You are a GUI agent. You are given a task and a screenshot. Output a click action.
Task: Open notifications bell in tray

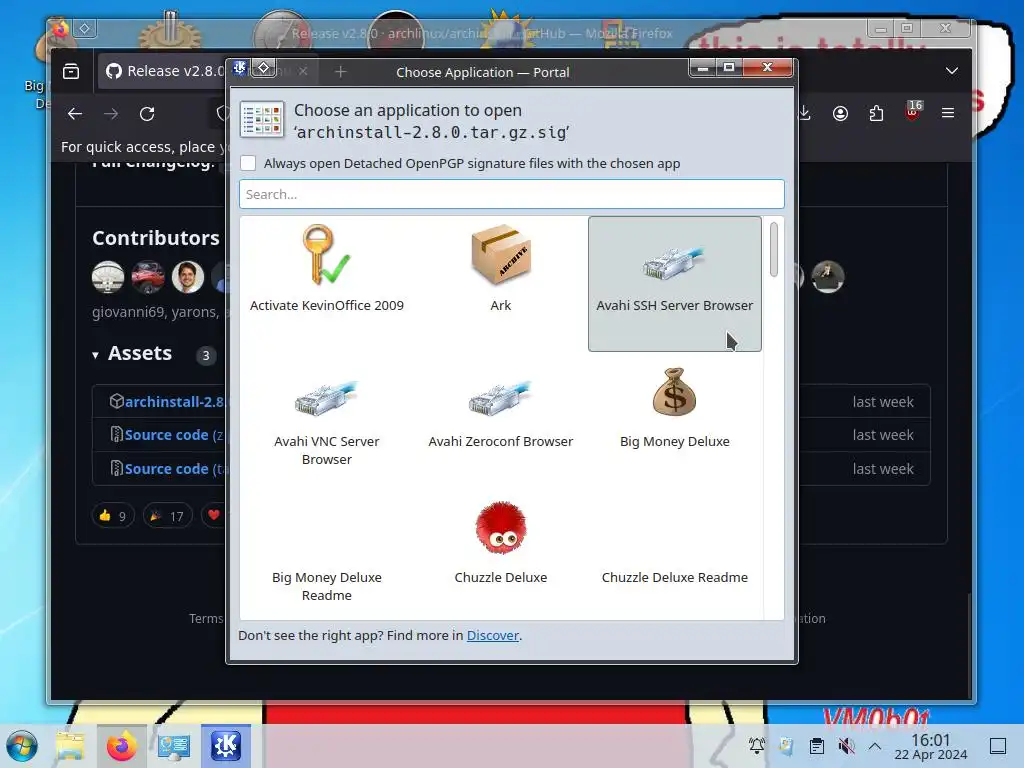[756, 746]
